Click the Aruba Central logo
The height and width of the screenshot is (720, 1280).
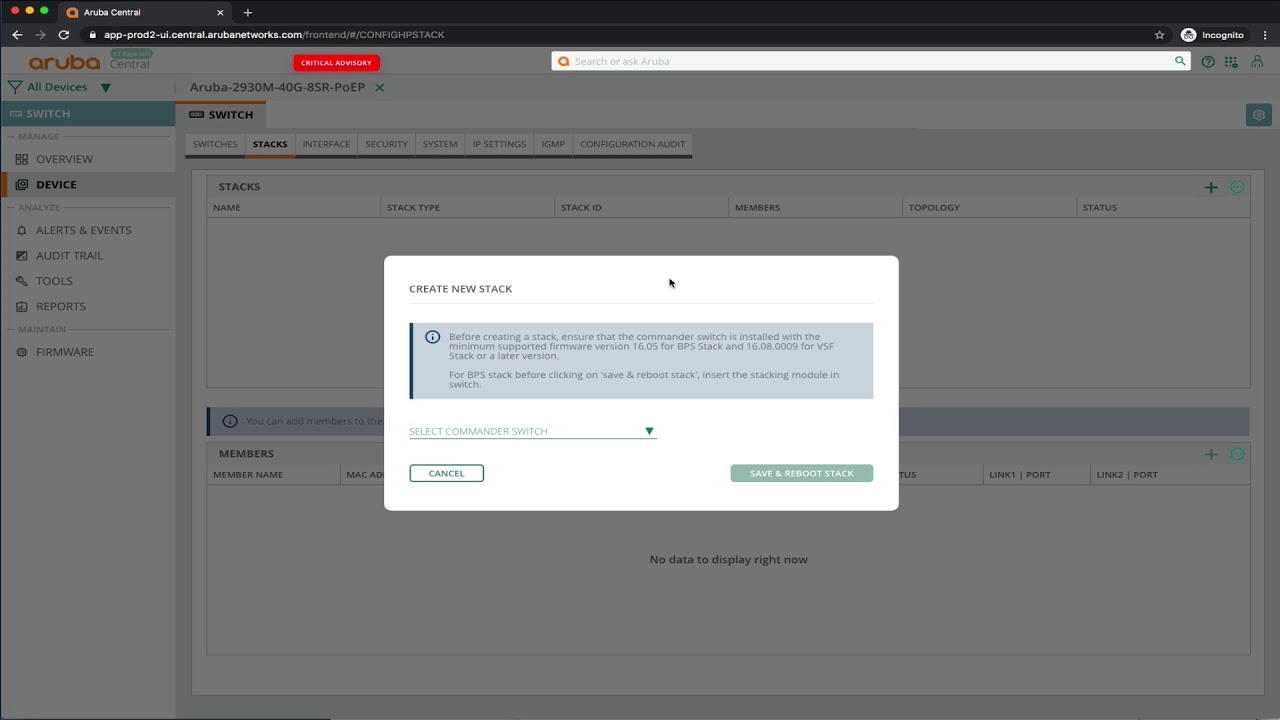pos(90,62)
